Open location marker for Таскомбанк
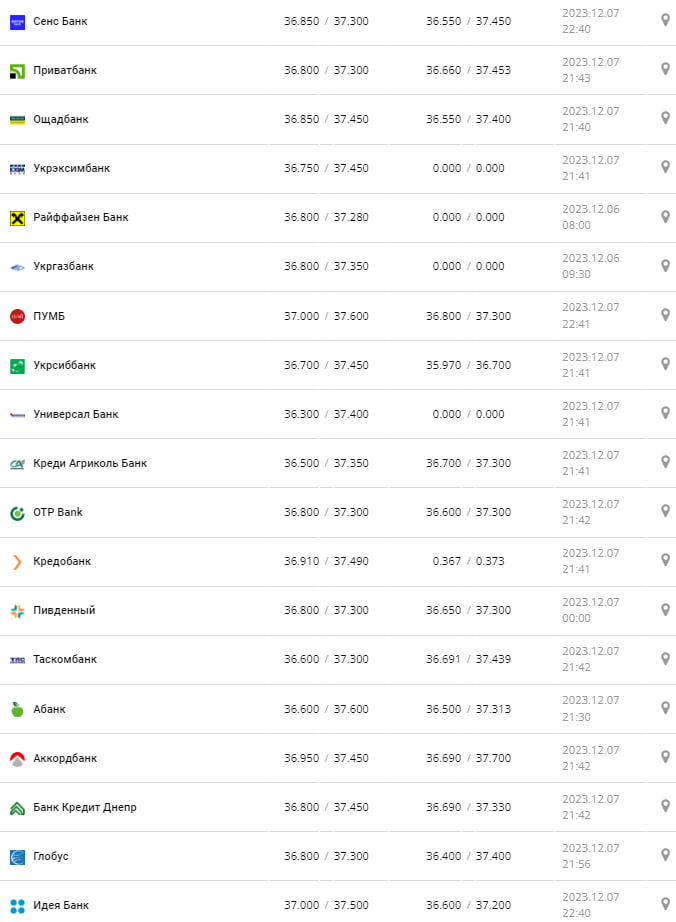The width and height of the screenshot is (676, 922). [665, 658]
